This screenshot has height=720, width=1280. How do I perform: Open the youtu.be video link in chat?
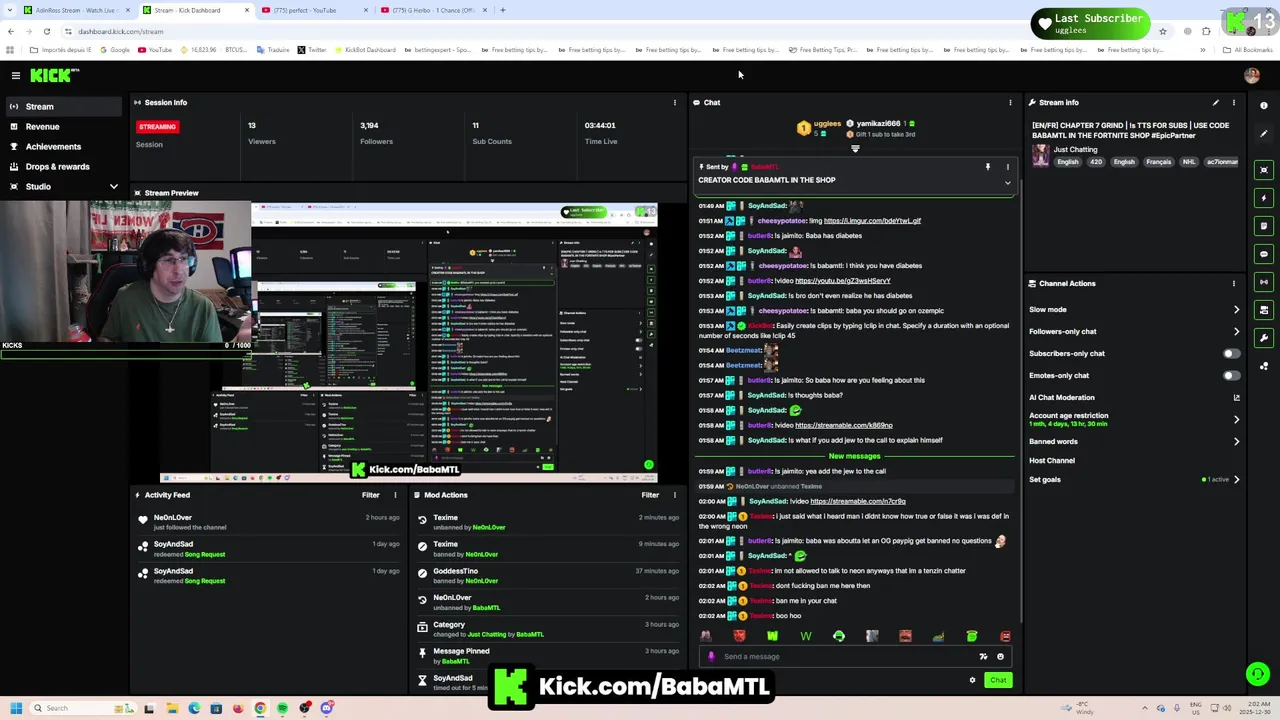coord(842,280)
